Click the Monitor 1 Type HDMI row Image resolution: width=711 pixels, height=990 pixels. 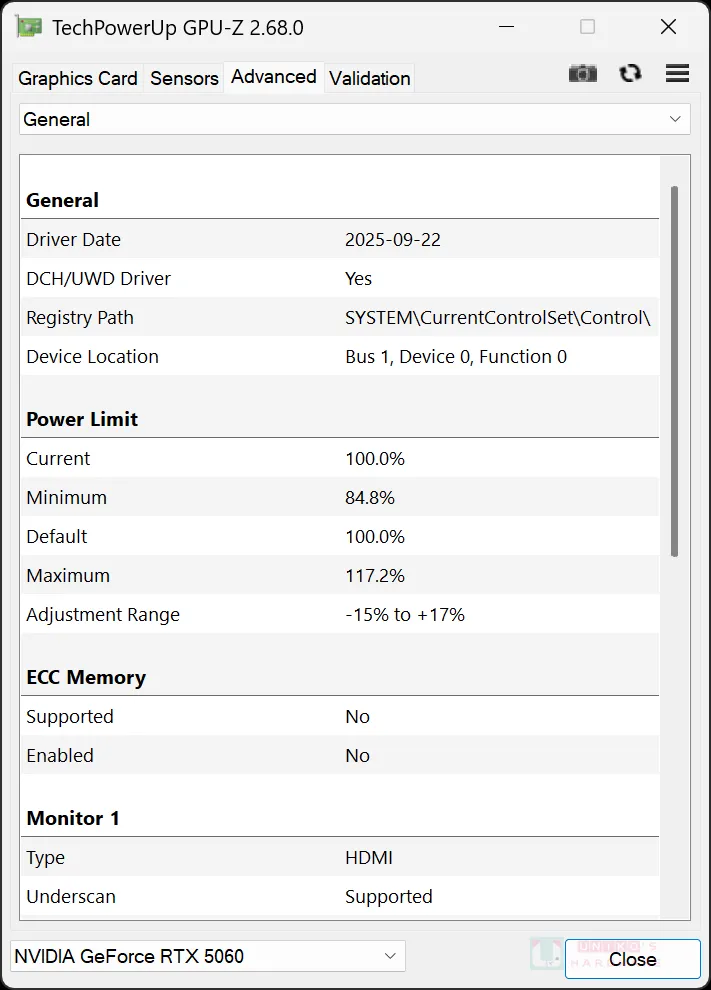pos(340,858)
